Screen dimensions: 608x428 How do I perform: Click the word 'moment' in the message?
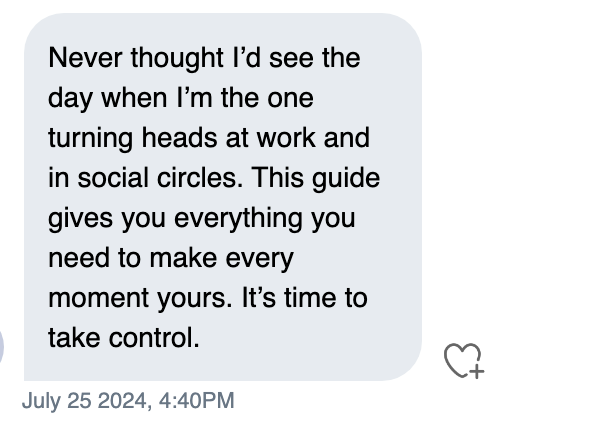[x=98, y=299]
